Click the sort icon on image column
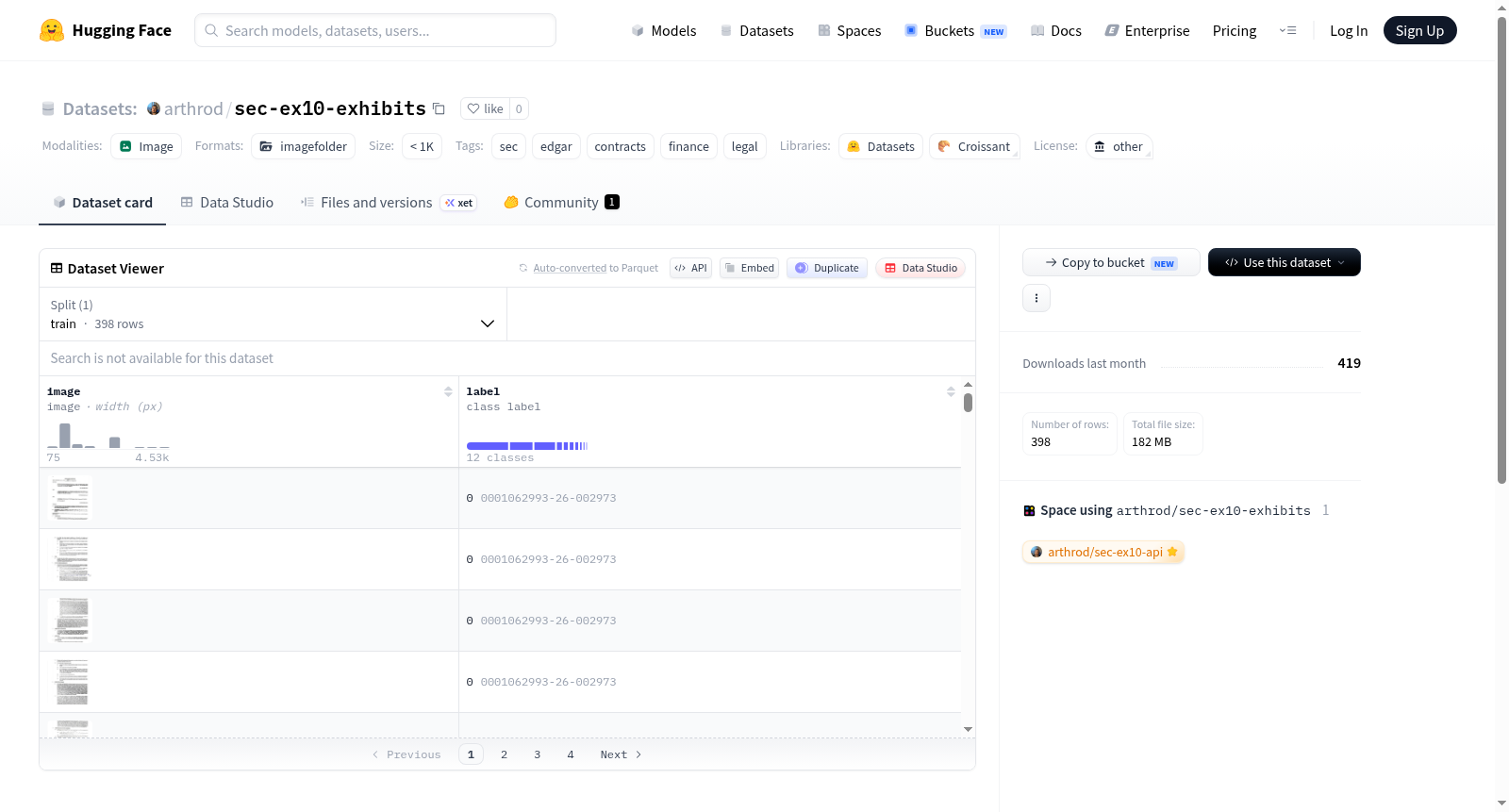Viewport: 1509px width, 812px height. pyautogui.click(x=448, y=391)
